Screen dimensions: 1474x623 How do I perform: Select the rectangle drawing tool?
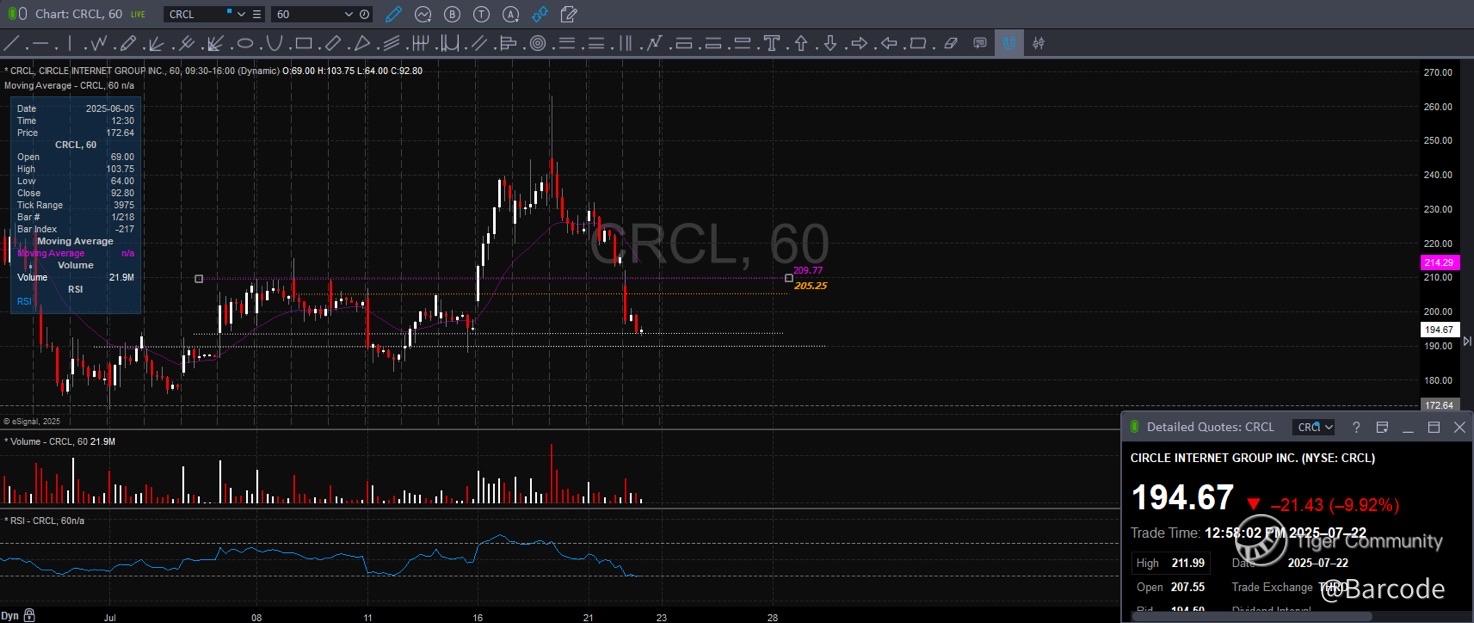[303, 43]
